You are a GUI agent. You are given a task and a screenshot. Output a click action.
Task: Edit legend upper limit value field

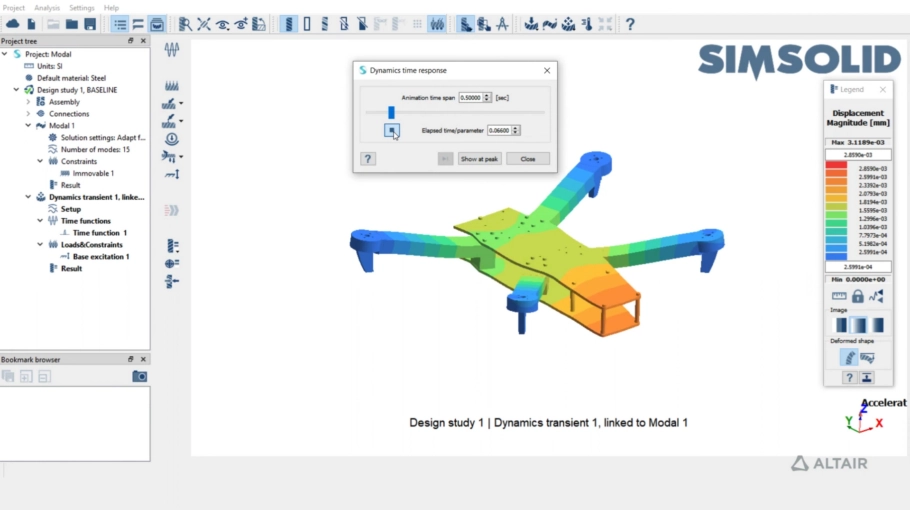click(x=858, y=155)
